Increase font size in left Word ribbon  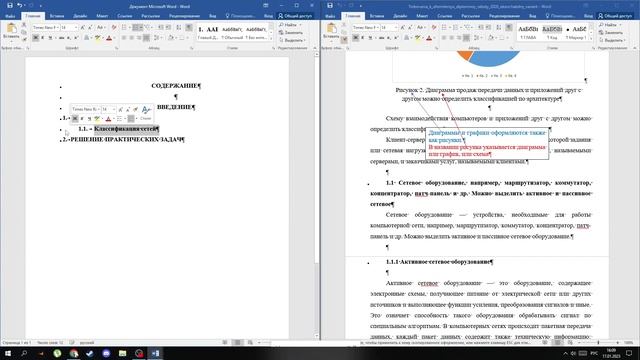[x=83, y=27]
